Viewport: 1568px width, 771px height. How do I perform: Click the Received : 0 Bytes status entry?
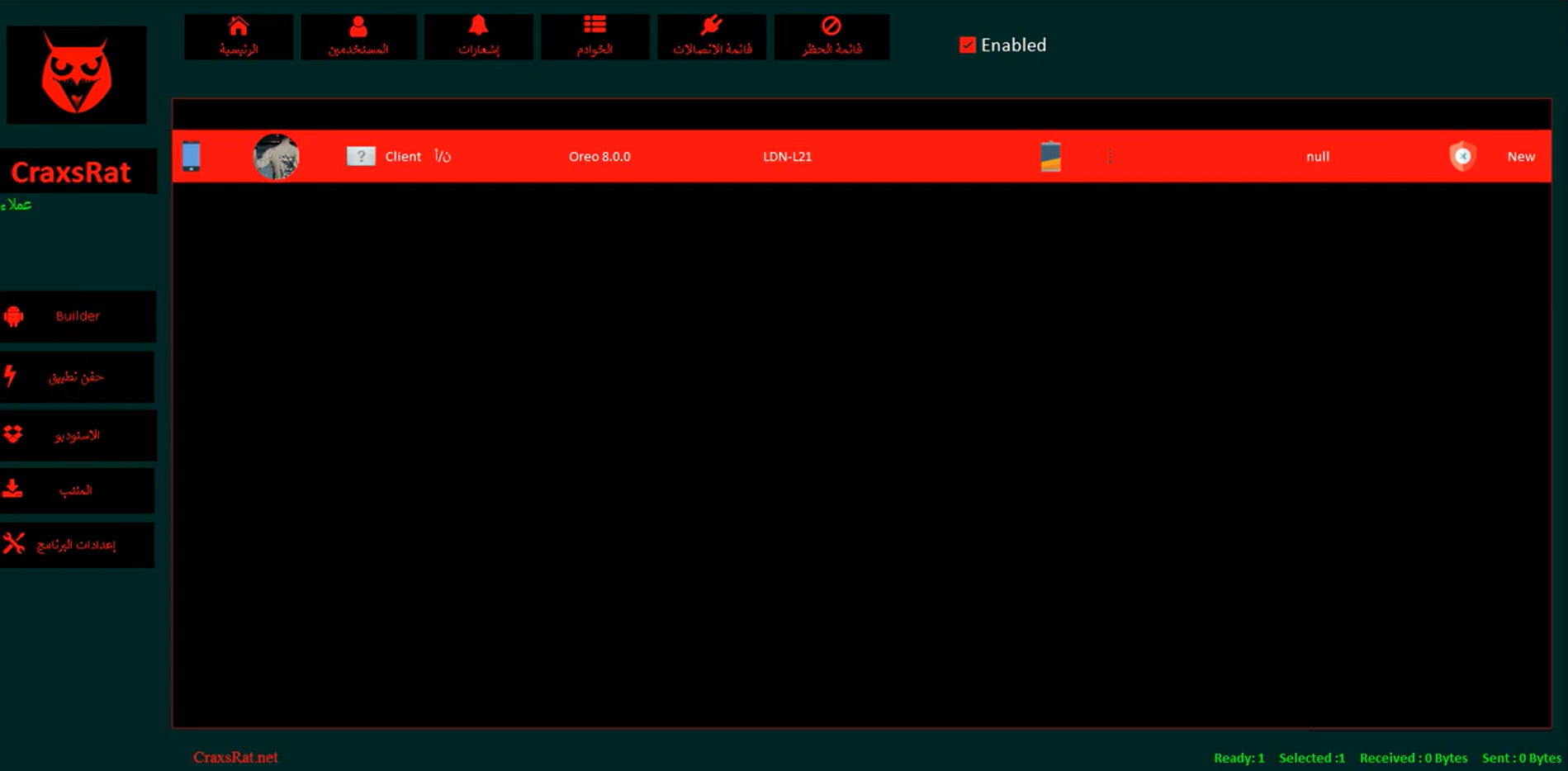click(1414, 758)
